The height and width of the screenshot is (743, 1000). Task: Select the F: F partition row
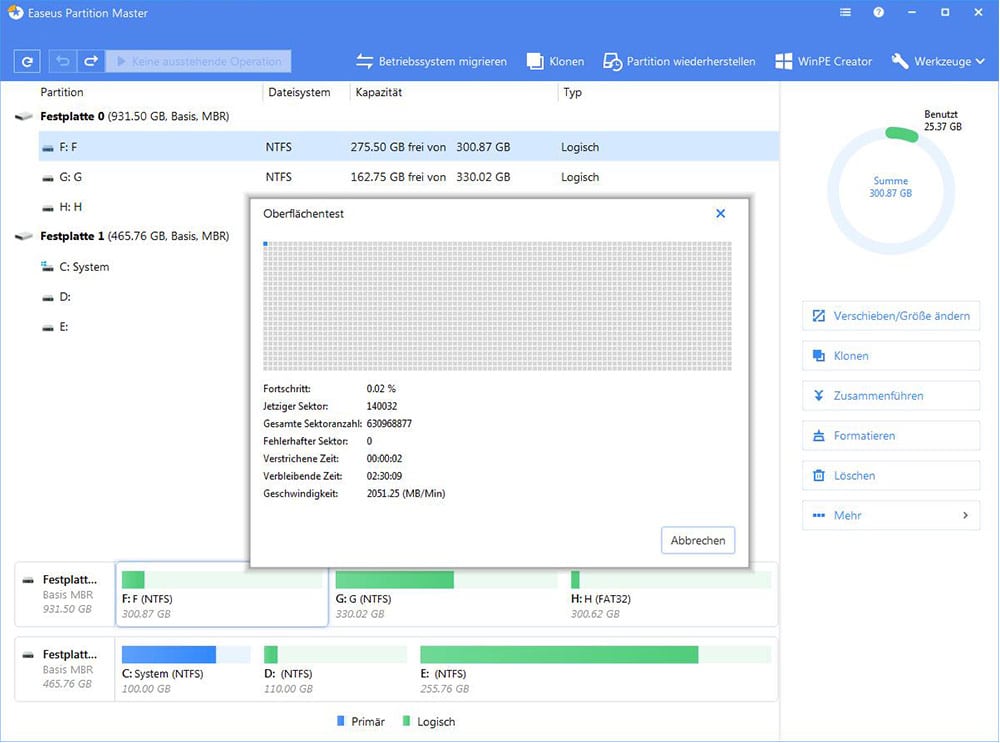tap(408, 147)
